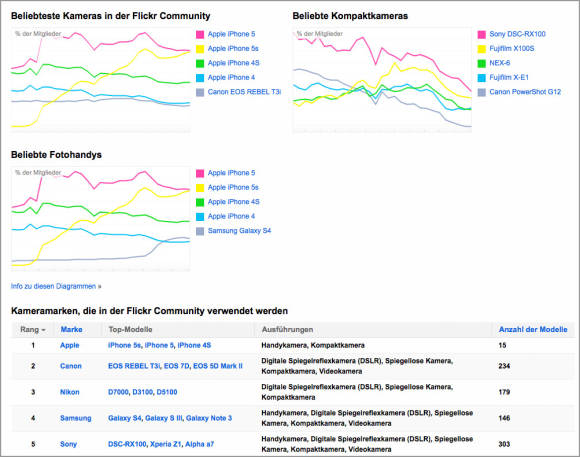Open the iPhone 5 top-model link in Apple row
580x457 pixels.
point(159,345)
